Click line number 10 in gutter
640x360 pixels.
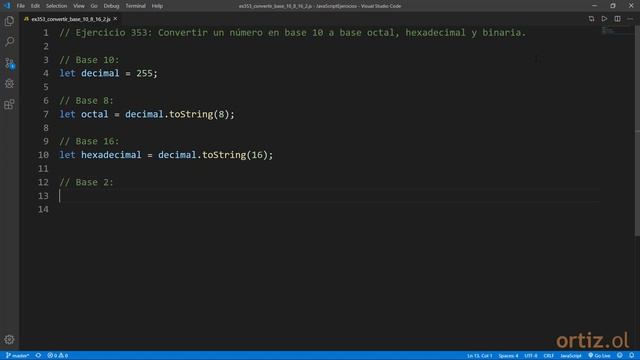tap(43, 155)
